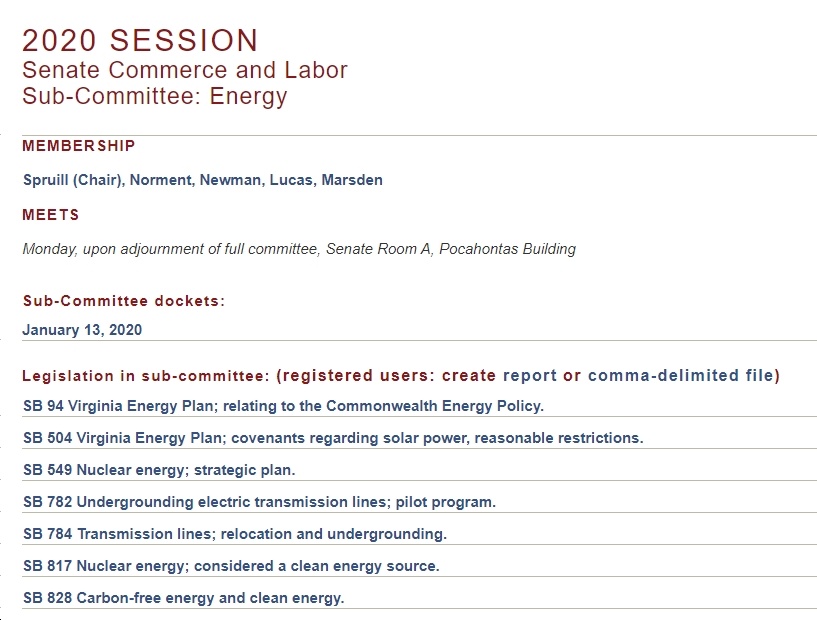817x620 pixels.
Task: Open Senator Spruill (Chair) member link
Action: (73, 180)
